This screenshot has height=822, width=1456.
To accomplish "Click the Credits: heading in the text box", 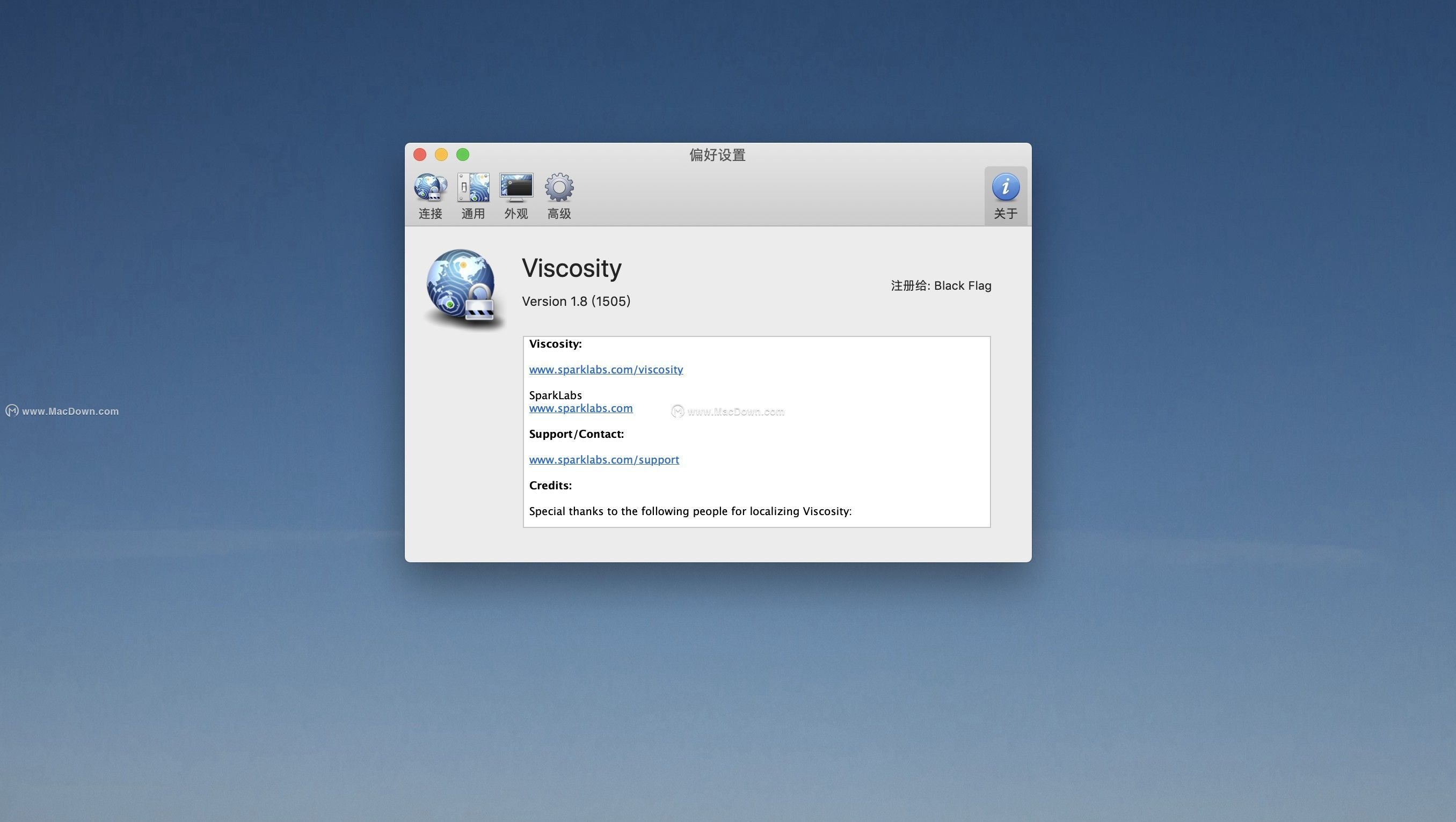I will (x=550, y=485).
